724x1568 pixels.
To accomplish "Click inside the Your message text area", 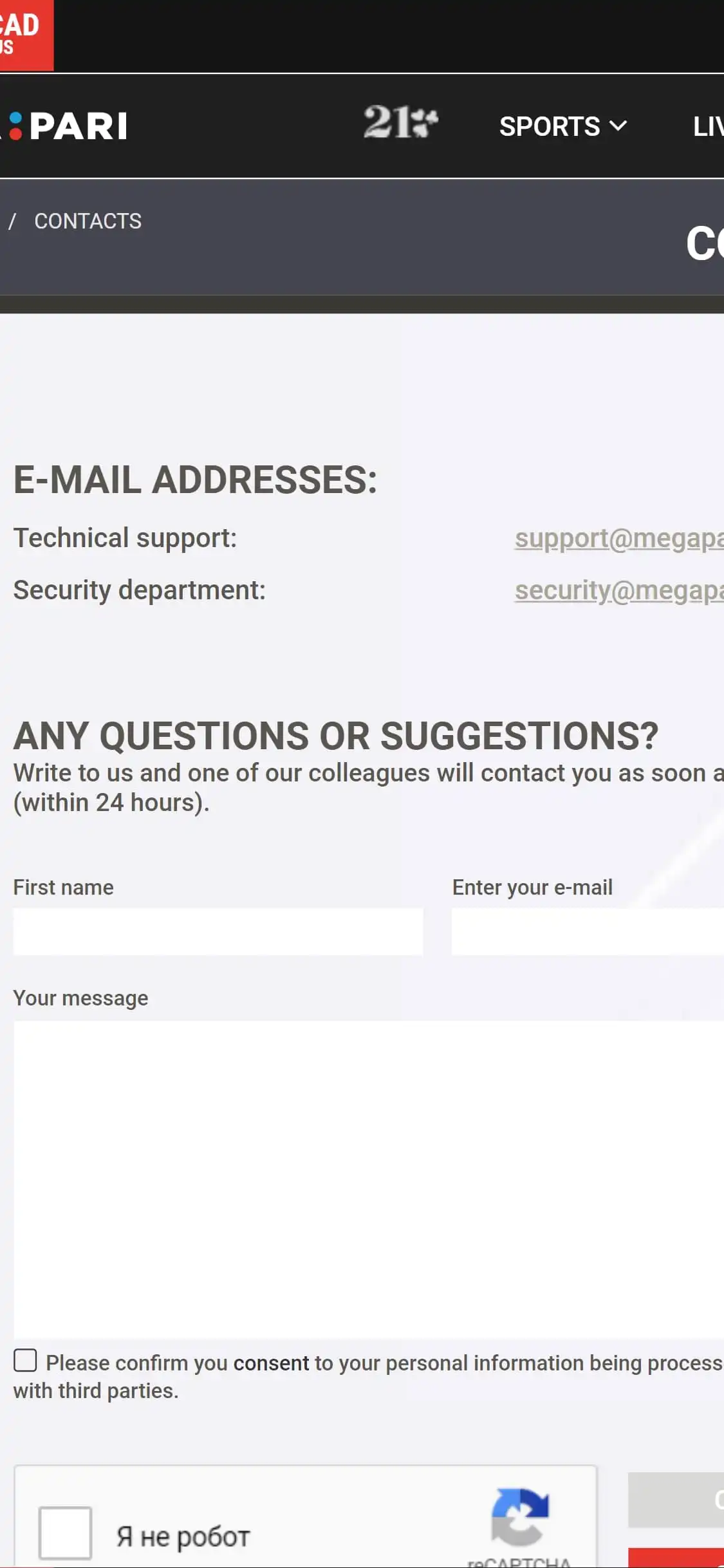I will point(368,1179).
